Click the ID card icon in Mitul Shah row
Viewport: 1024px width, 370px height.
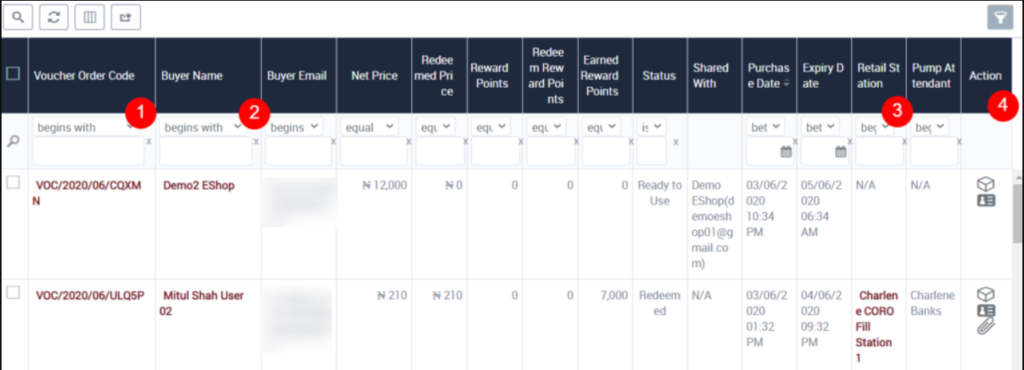[985, 311]
